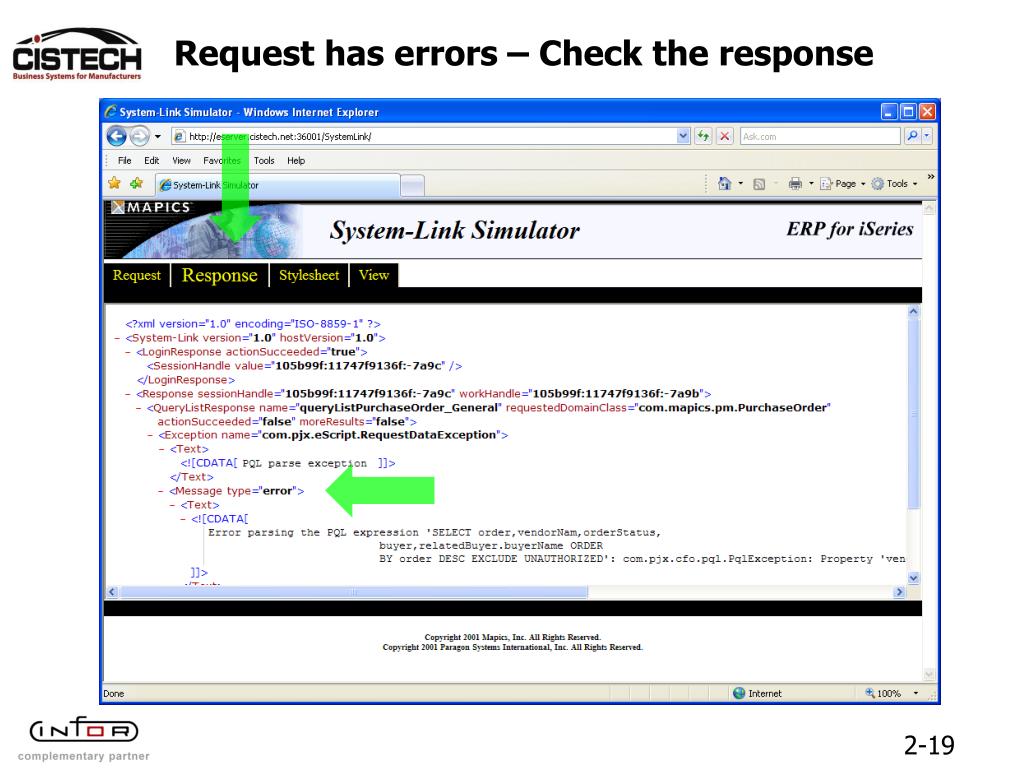Switch to the Stylesheet tab
The width and height of the screenshot is (1024, 768).
[309, 275]
